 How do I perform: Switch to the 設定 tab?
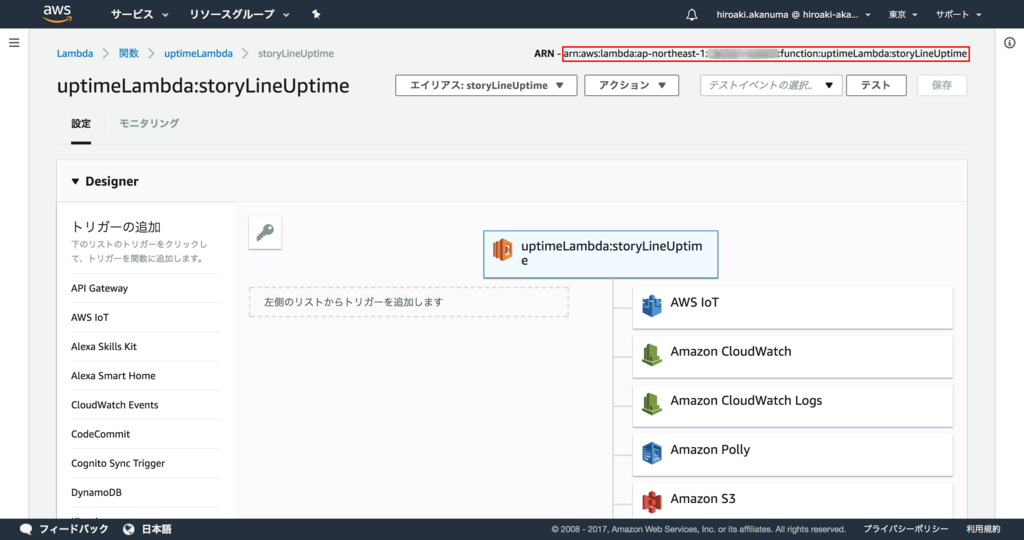pos(81,123)
